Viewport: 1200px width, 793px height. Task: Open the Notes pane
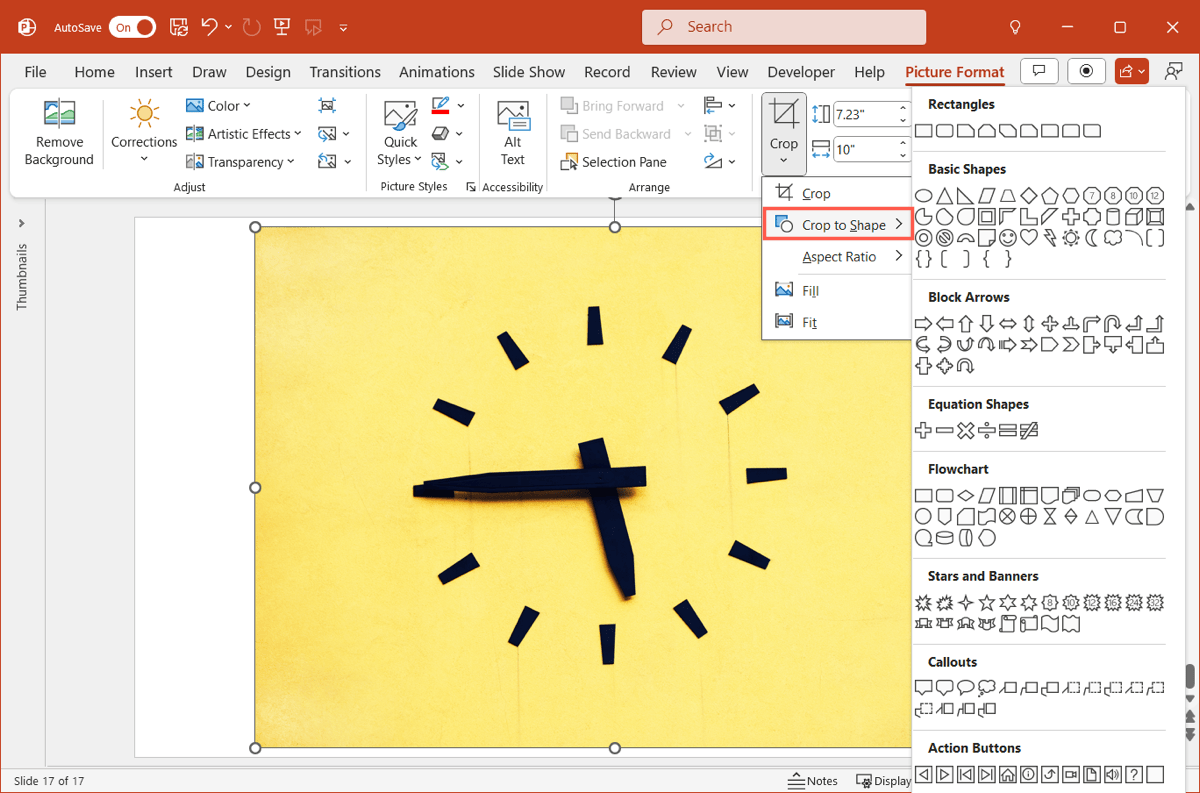[x=813, y=781]
